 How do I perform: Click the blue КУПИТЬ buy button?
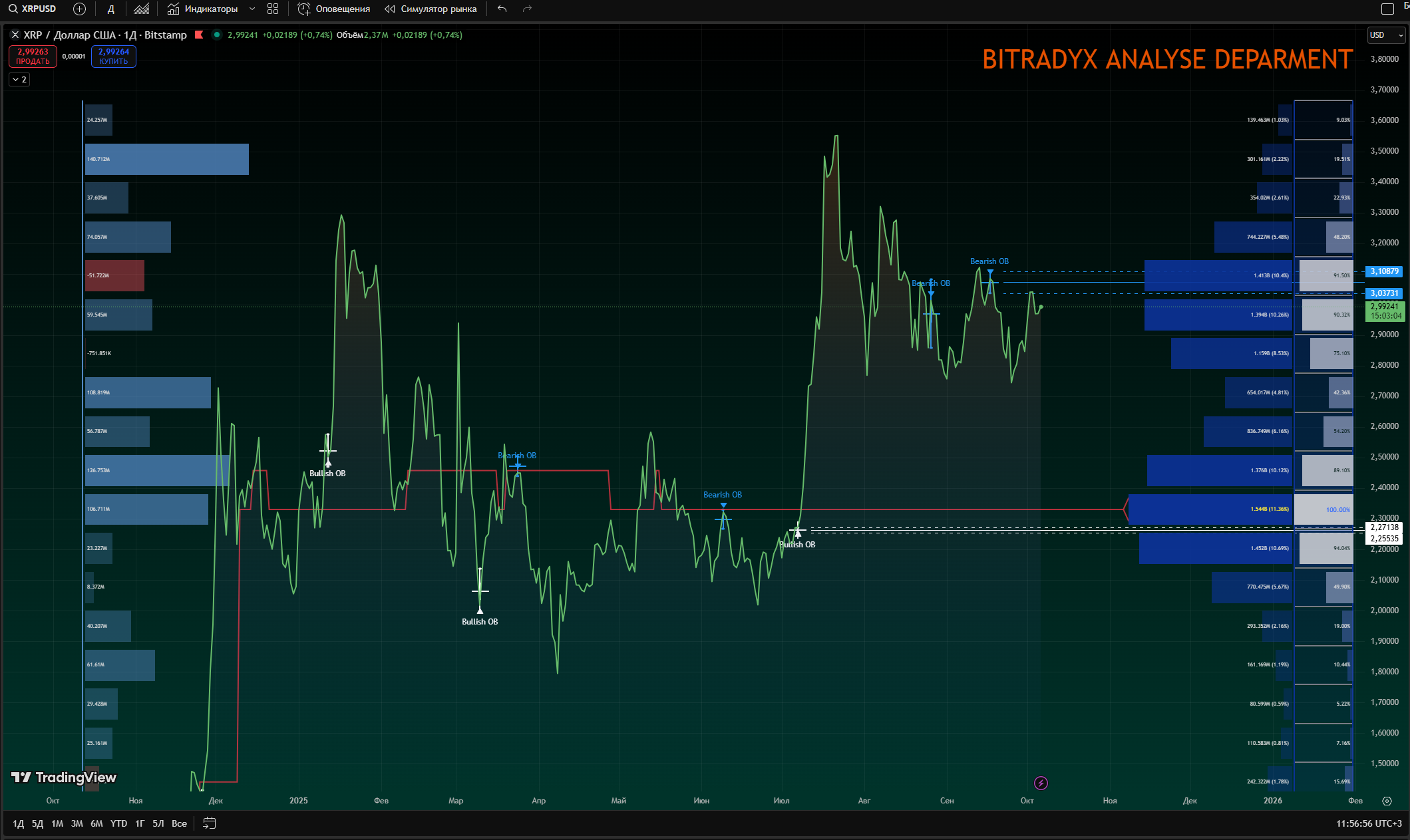[x=114, y=57]
